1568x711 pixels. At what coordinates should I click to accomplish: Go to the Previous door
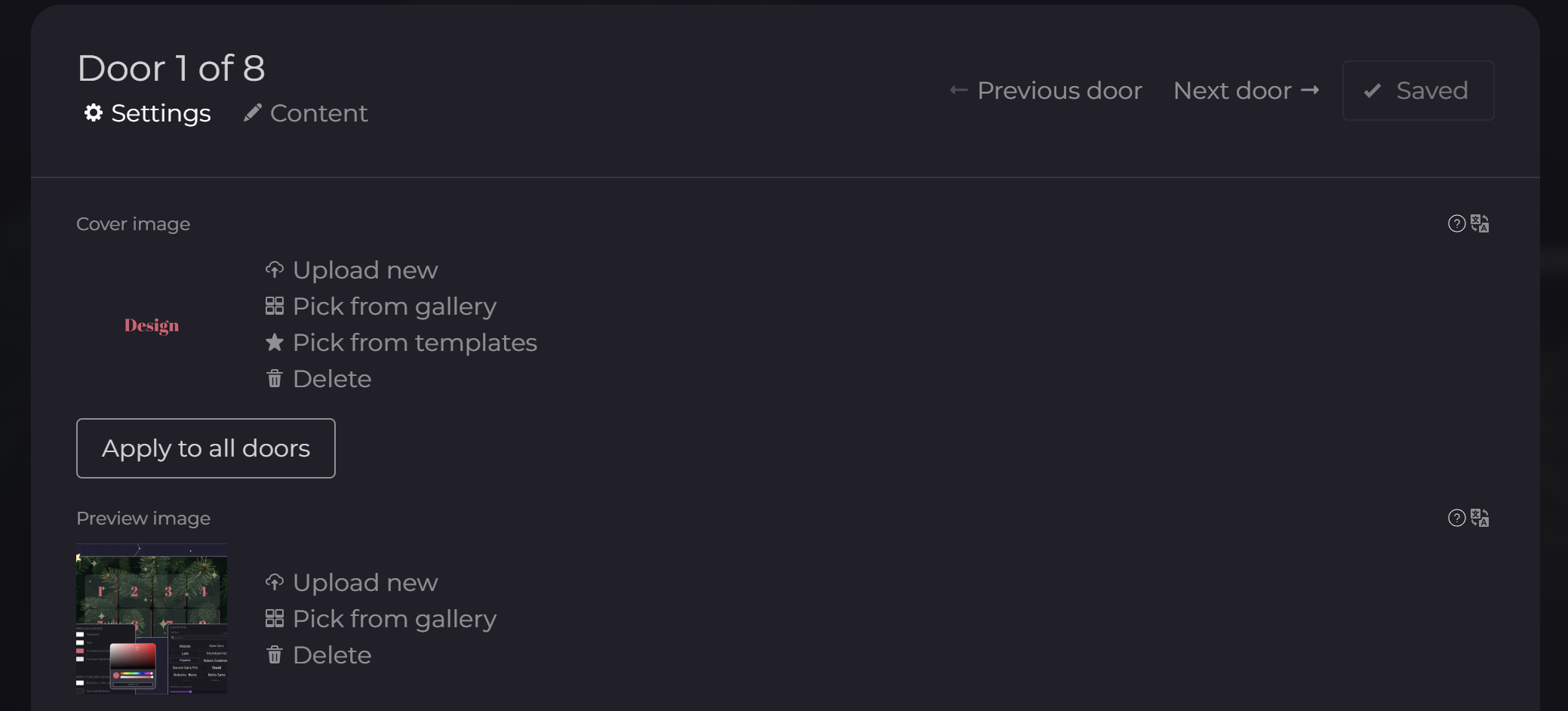(1046, 91)
